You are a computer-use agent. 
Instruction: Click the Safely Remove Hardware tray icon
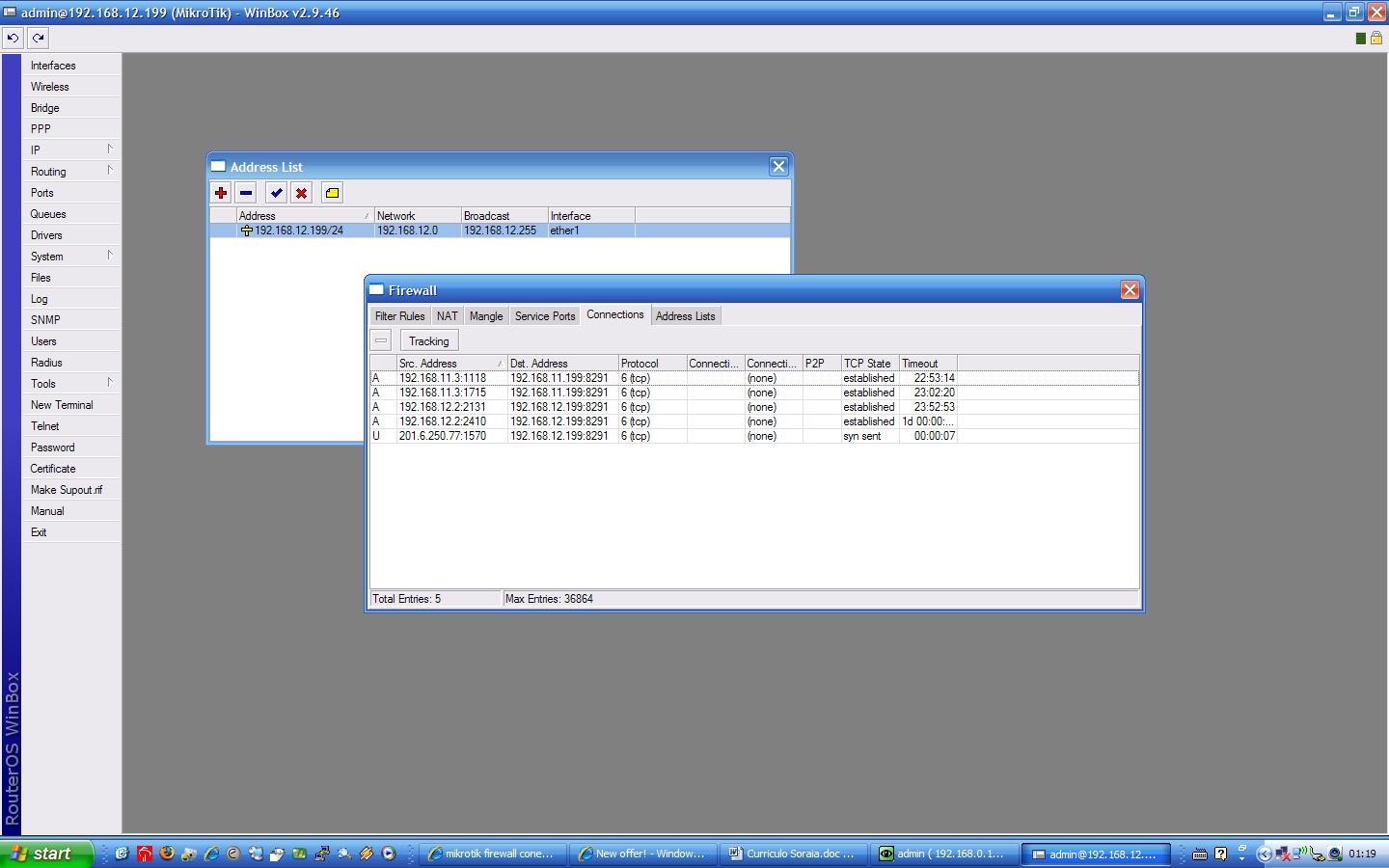point(1318,854)
